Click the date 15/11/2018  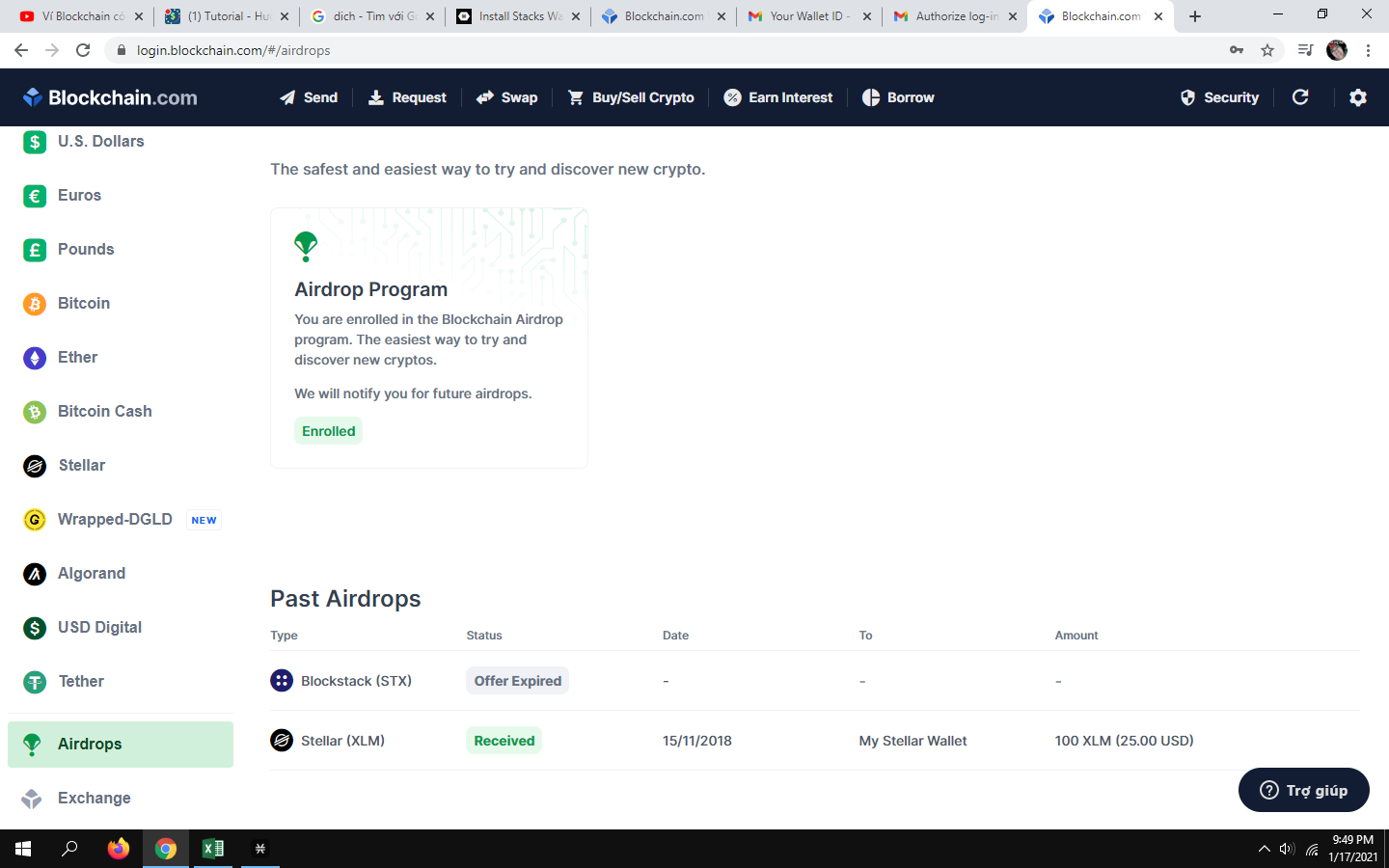point(697,741)
